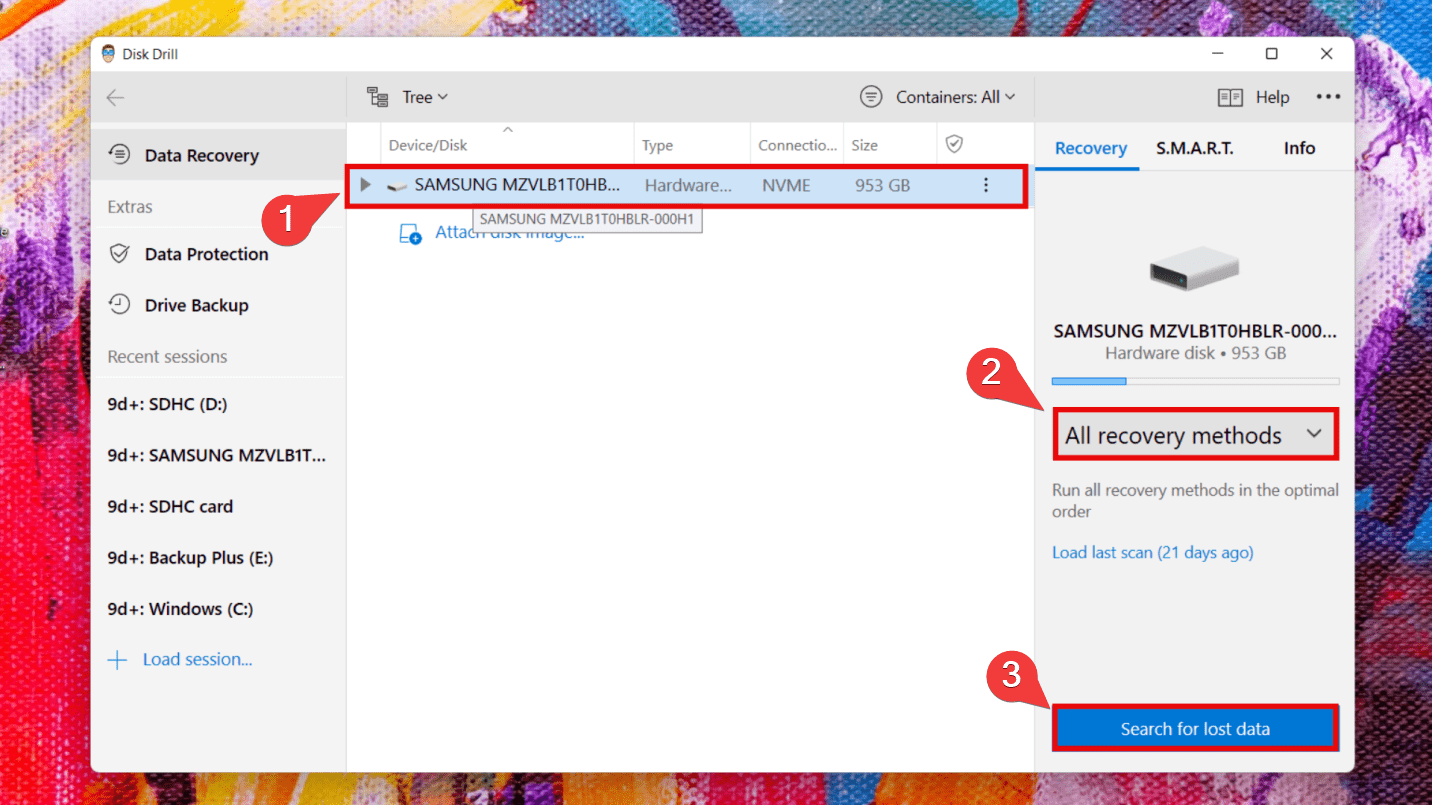Click the Load session link
The image size is (1432, 805).
pos(180,659)
